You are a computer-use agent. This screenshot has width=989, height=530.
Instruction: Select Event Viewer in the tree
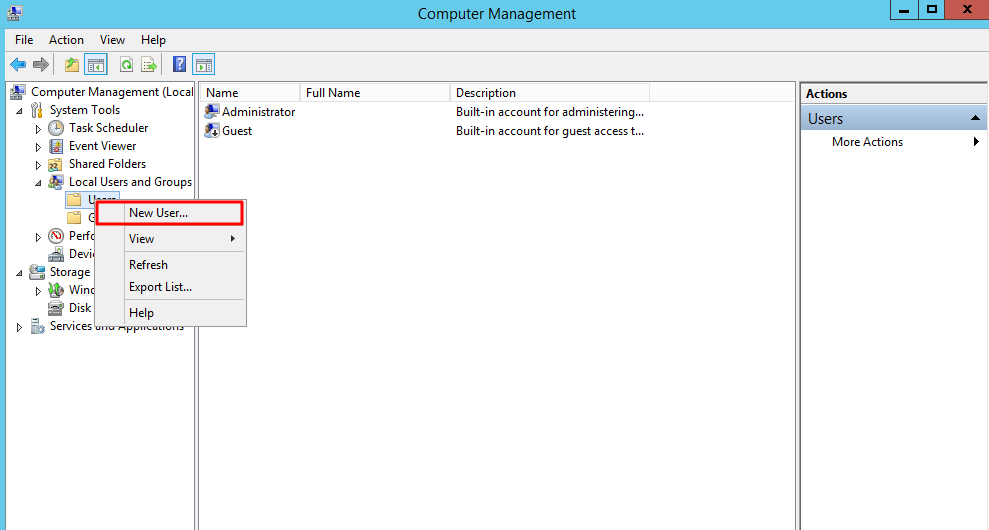tap(102, 146)
